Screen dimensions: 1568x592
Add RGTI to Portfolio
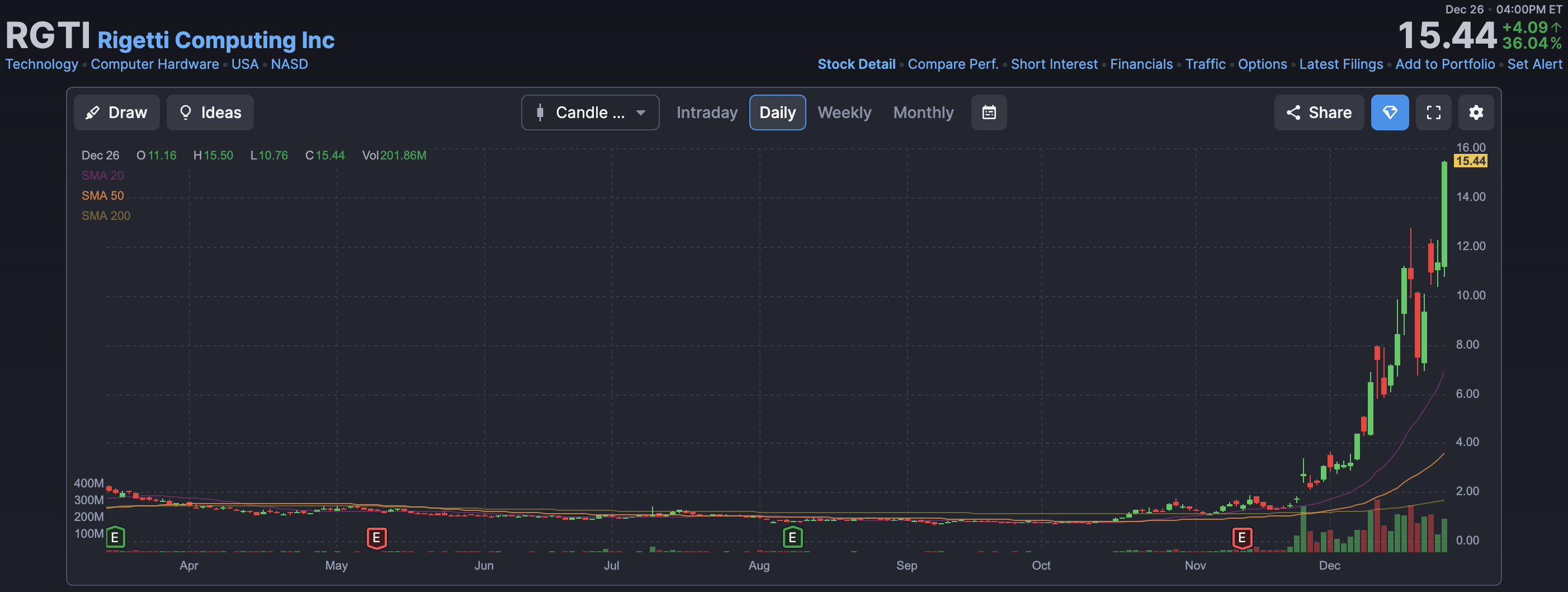(1445, 64)
